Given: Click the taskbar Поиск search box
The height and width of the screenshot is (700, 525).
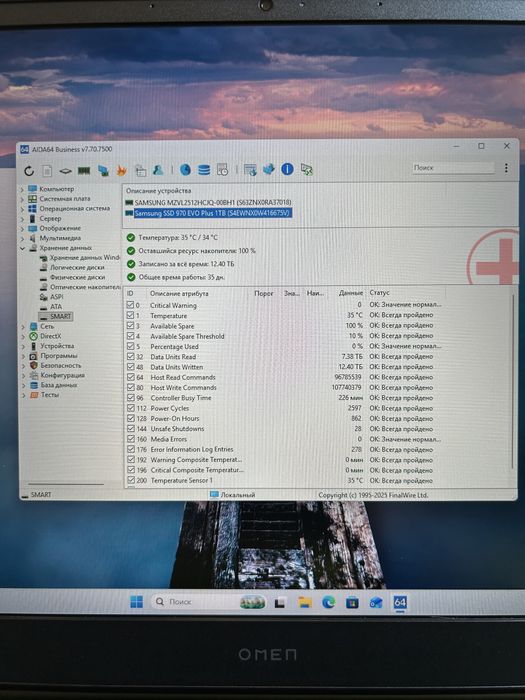Looking at the screenshot, I should (208, 602).
